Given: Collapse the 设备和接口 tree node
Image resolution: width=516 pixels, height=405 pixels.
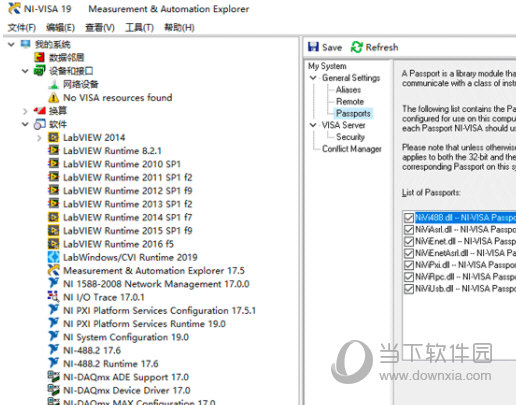Looking at the screenshot, I should (25, 71).
